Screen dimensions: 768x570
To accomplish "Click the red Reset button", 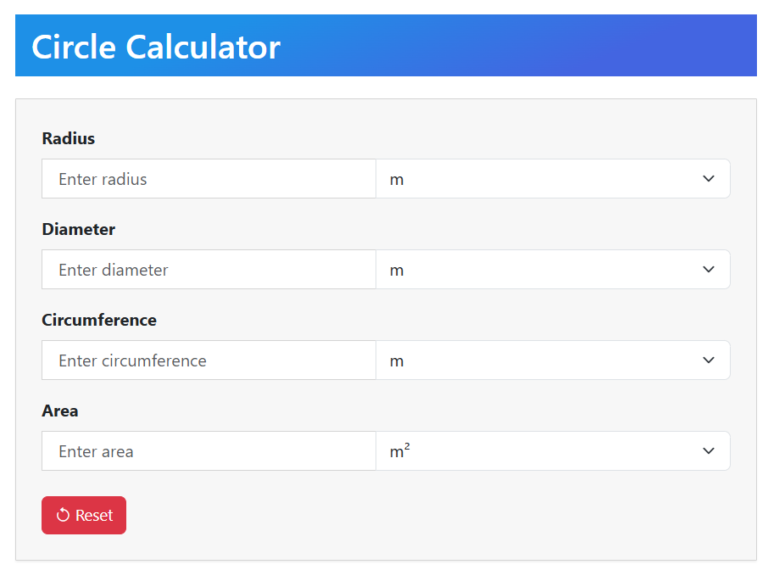I will click(84, 515).
